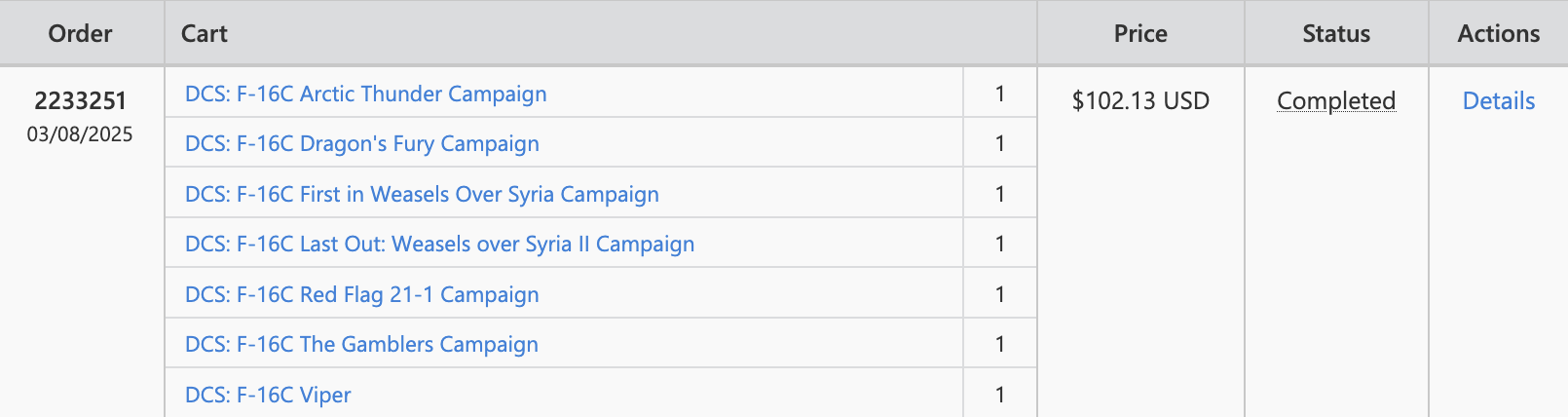Open the DCS: F-16C Arctic Thunder Campaign link
Screen dimensions: 1568x417
coord(365,94)
